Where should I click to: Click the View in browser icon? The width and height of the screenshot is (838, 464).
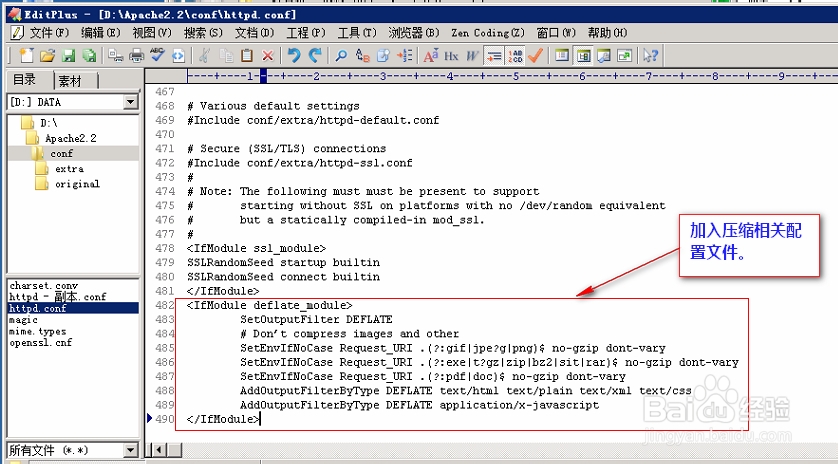(x=178, y=56)
